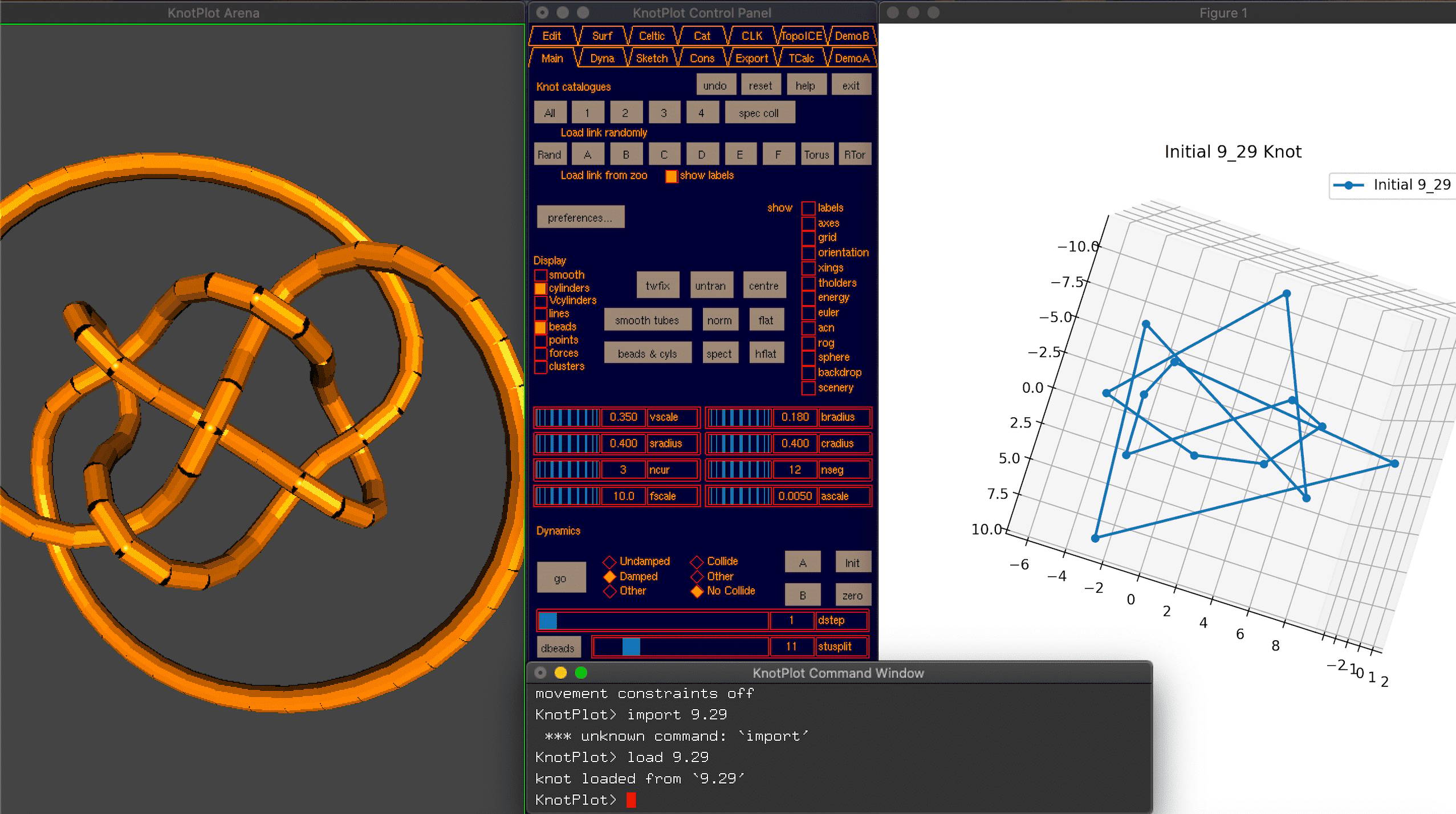Enable the energy show checkbox

808,298
